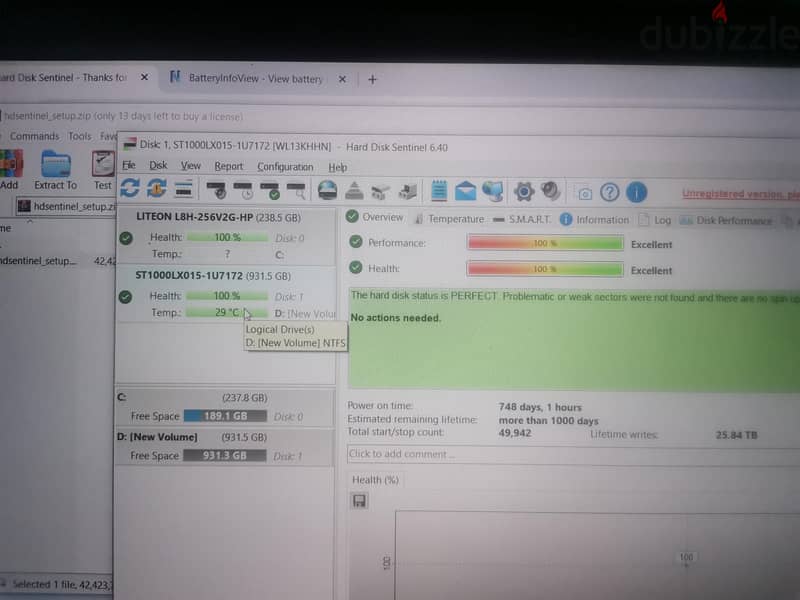
Task: Click the pyramid-shaped toolbar icon
Action: point(354,191)
